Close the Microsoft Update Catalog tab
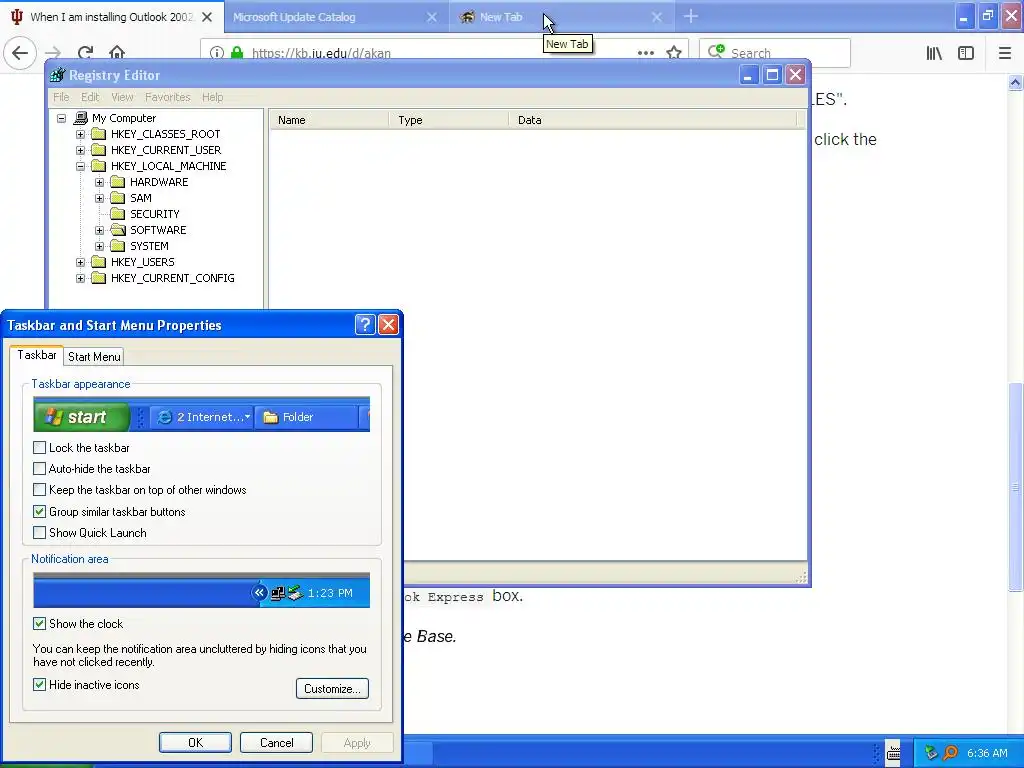This screenshot has height=768, width=1024. click(432, 17)
